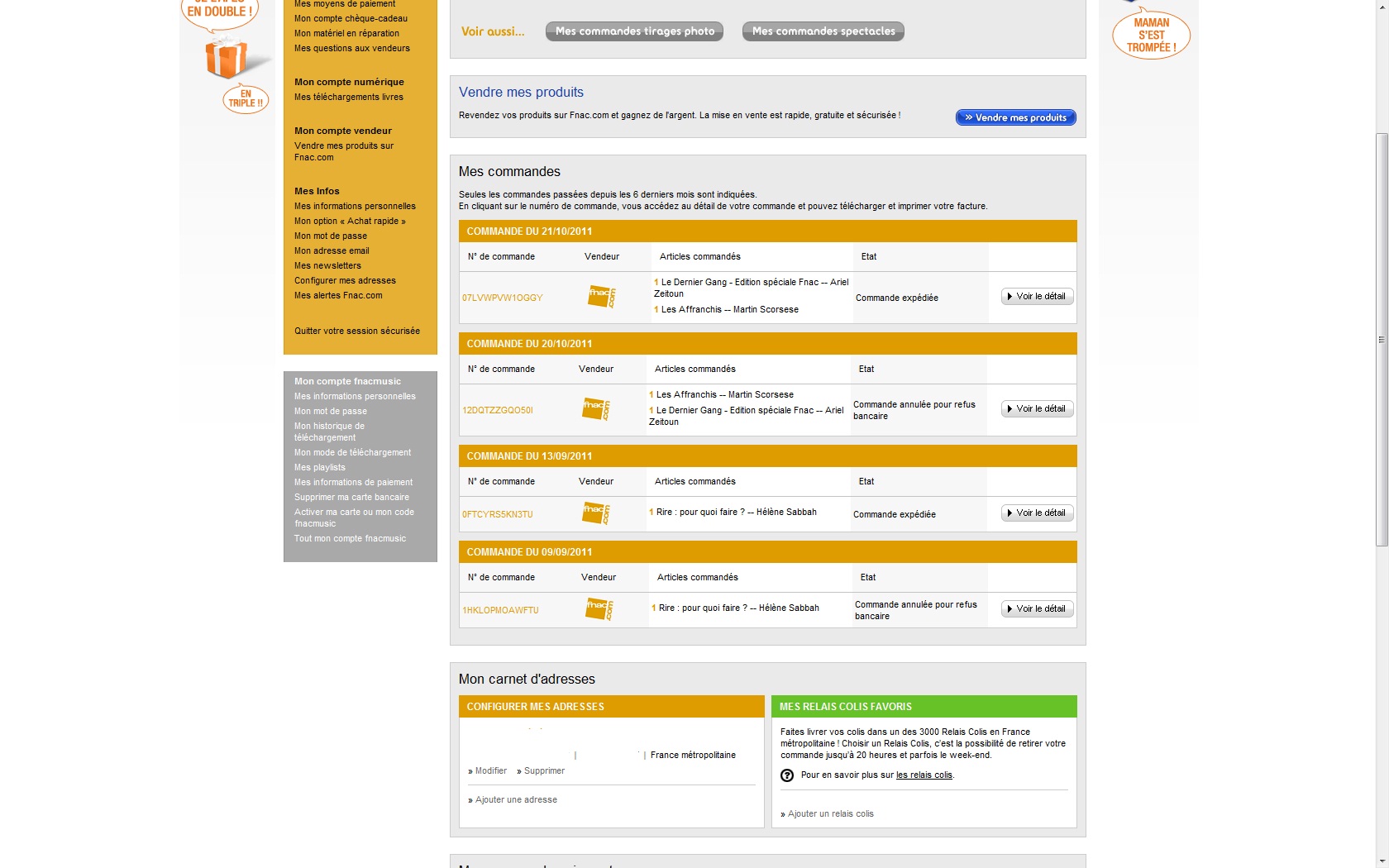Click the orange gift box promo image
The height and width of the screenshot is (868, 1389).
tap(227, 58)
